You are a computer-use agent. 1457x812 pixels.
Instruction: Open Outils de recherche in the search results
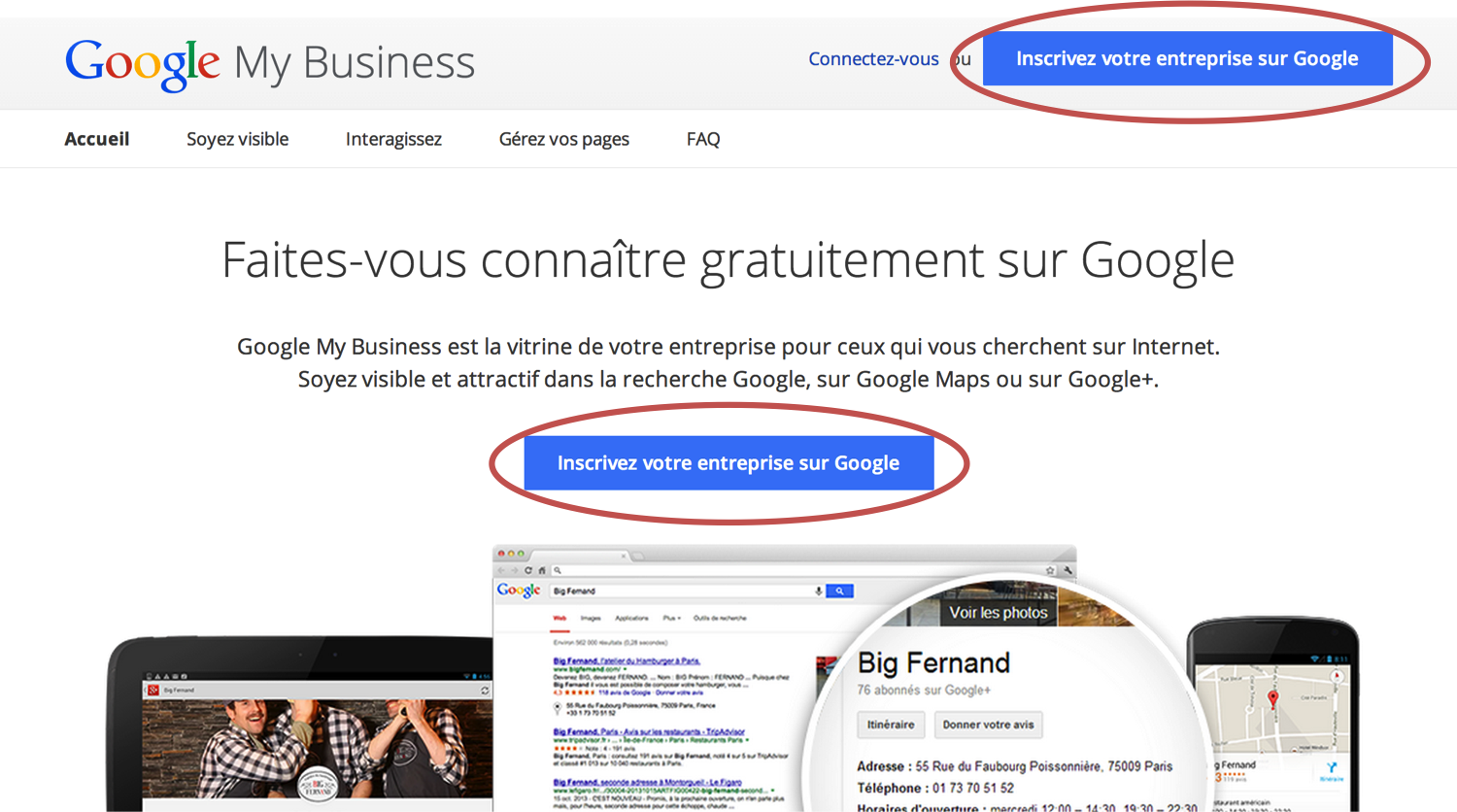[720, 618]
